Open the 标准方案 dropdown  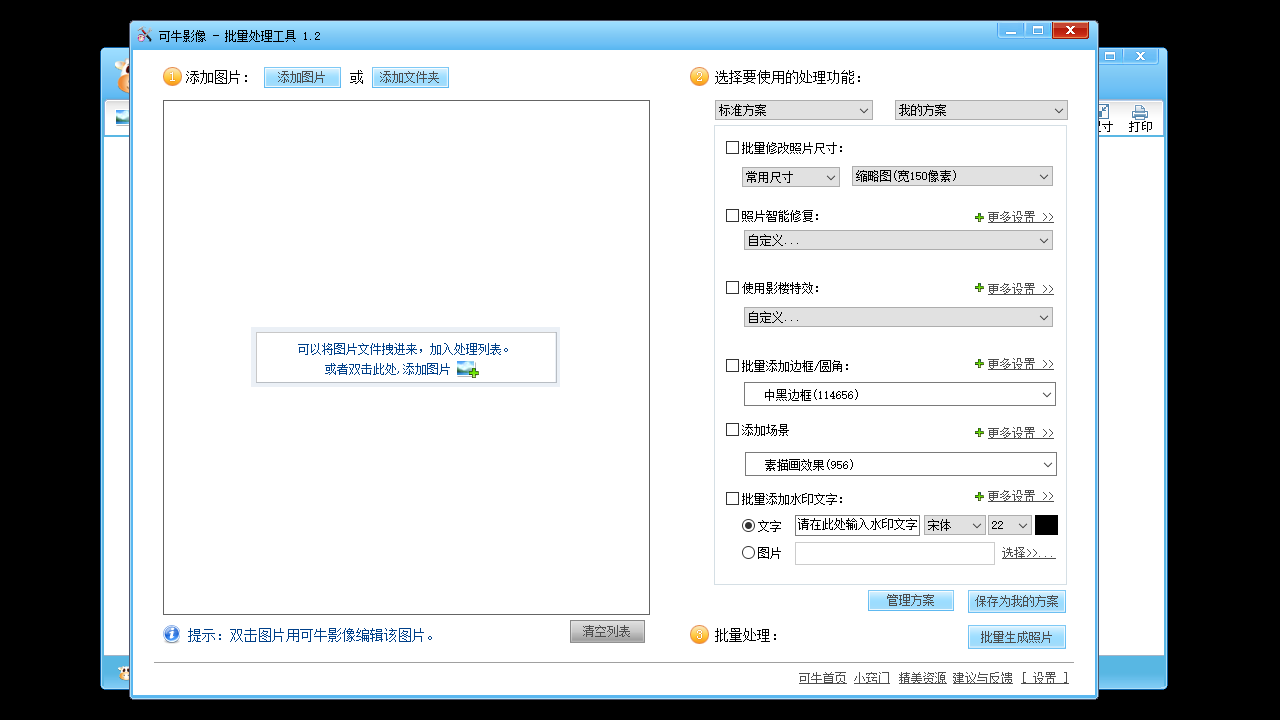[x=793, y=110]
